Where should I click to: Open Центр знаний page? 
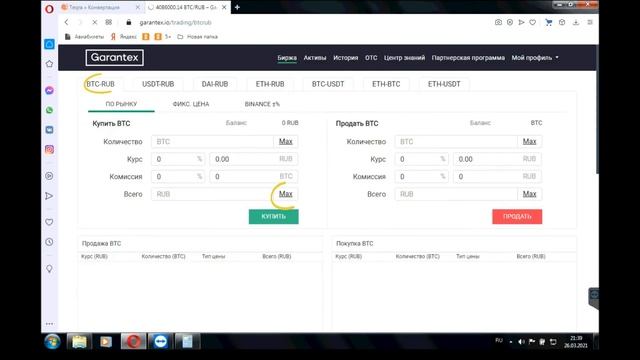point(404,58)
